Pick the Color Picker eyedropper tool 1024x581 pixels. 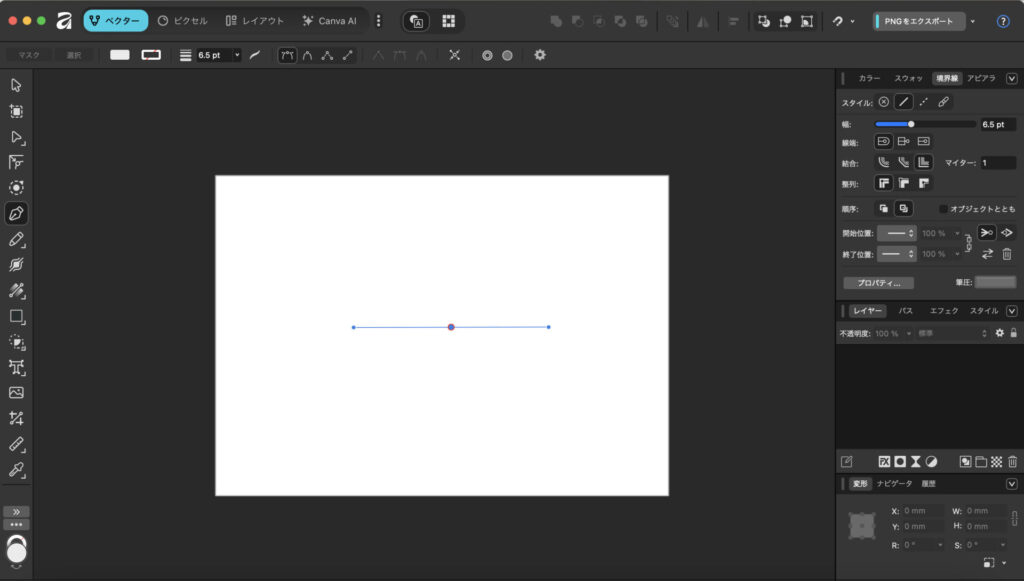[16, 469]
